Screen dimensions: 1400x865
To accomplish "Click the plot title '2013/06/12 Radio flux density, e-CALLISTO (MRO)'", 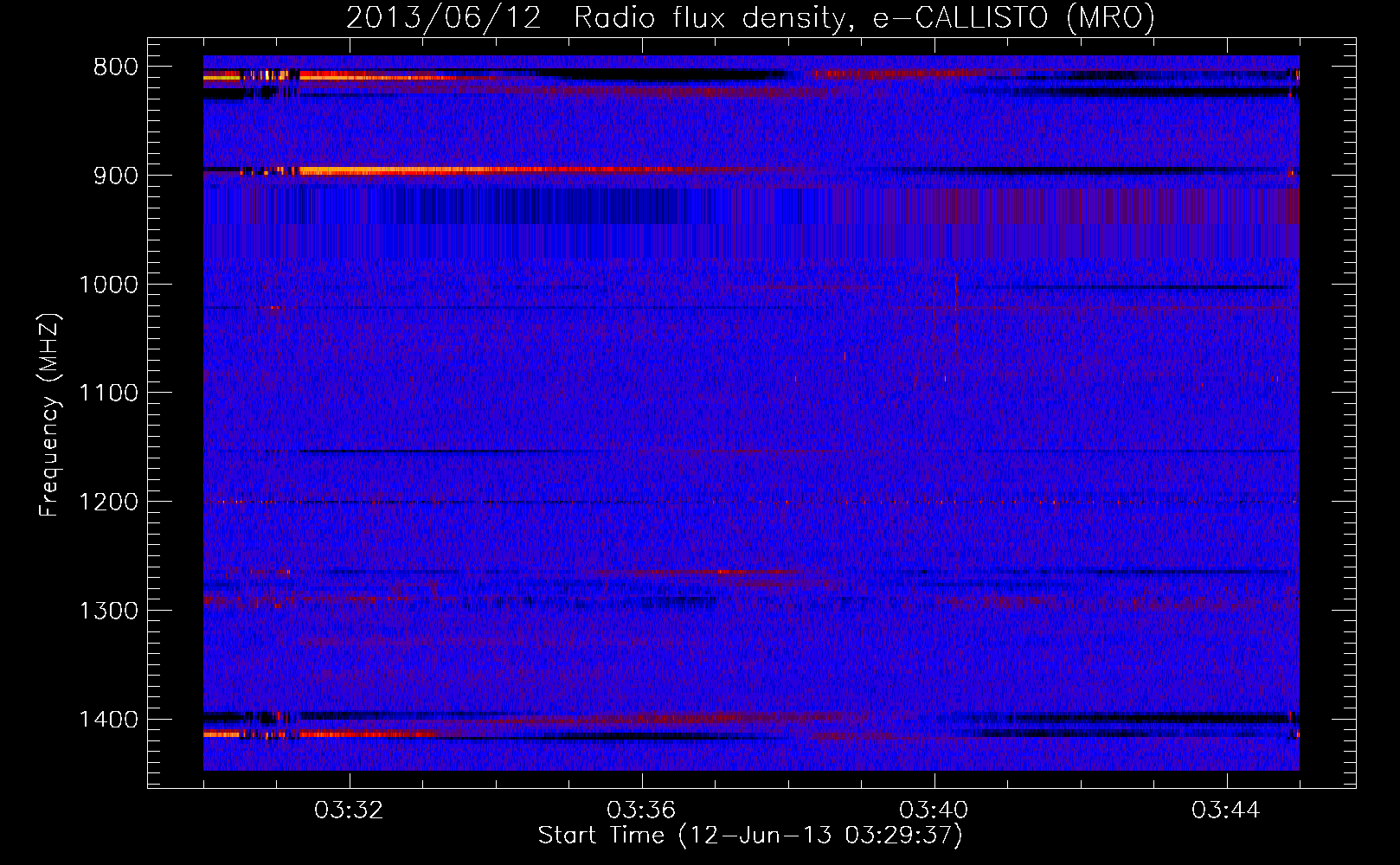I will [x=750, y=17].
